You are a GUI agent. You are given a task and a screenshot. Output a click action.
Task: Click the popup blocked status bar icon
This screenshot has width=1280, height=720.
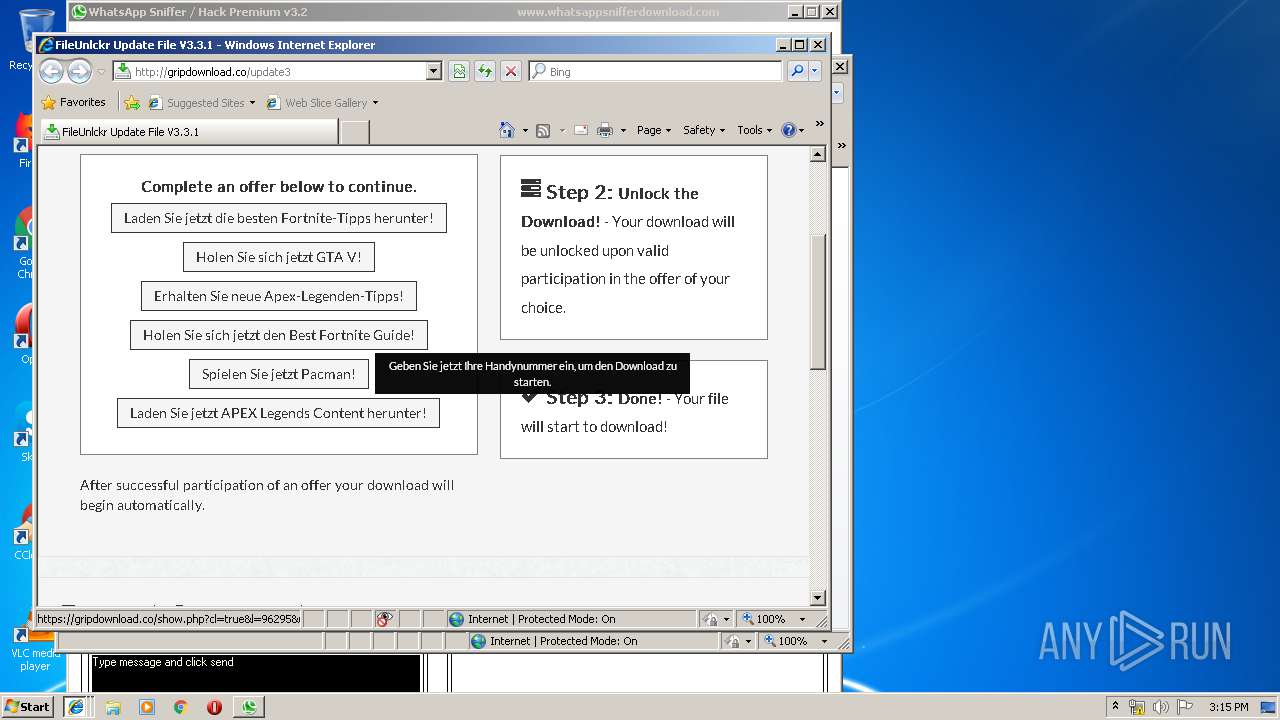385,619
